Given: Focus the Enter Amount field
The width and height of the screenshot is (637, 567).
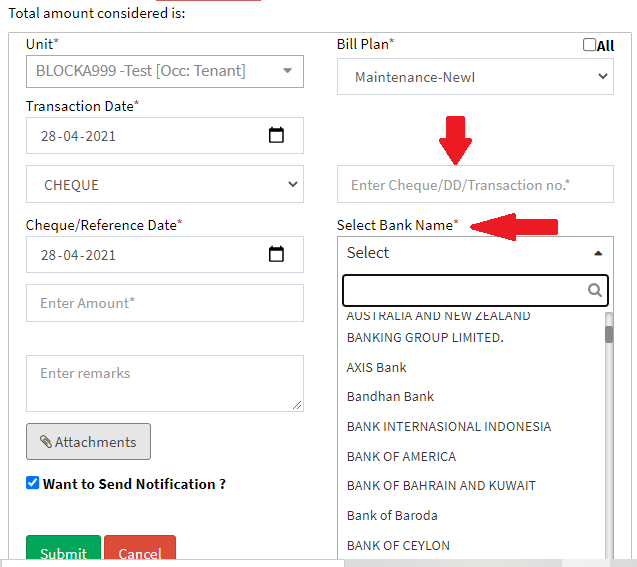Looking at the screenshot, I should [165, 303].
